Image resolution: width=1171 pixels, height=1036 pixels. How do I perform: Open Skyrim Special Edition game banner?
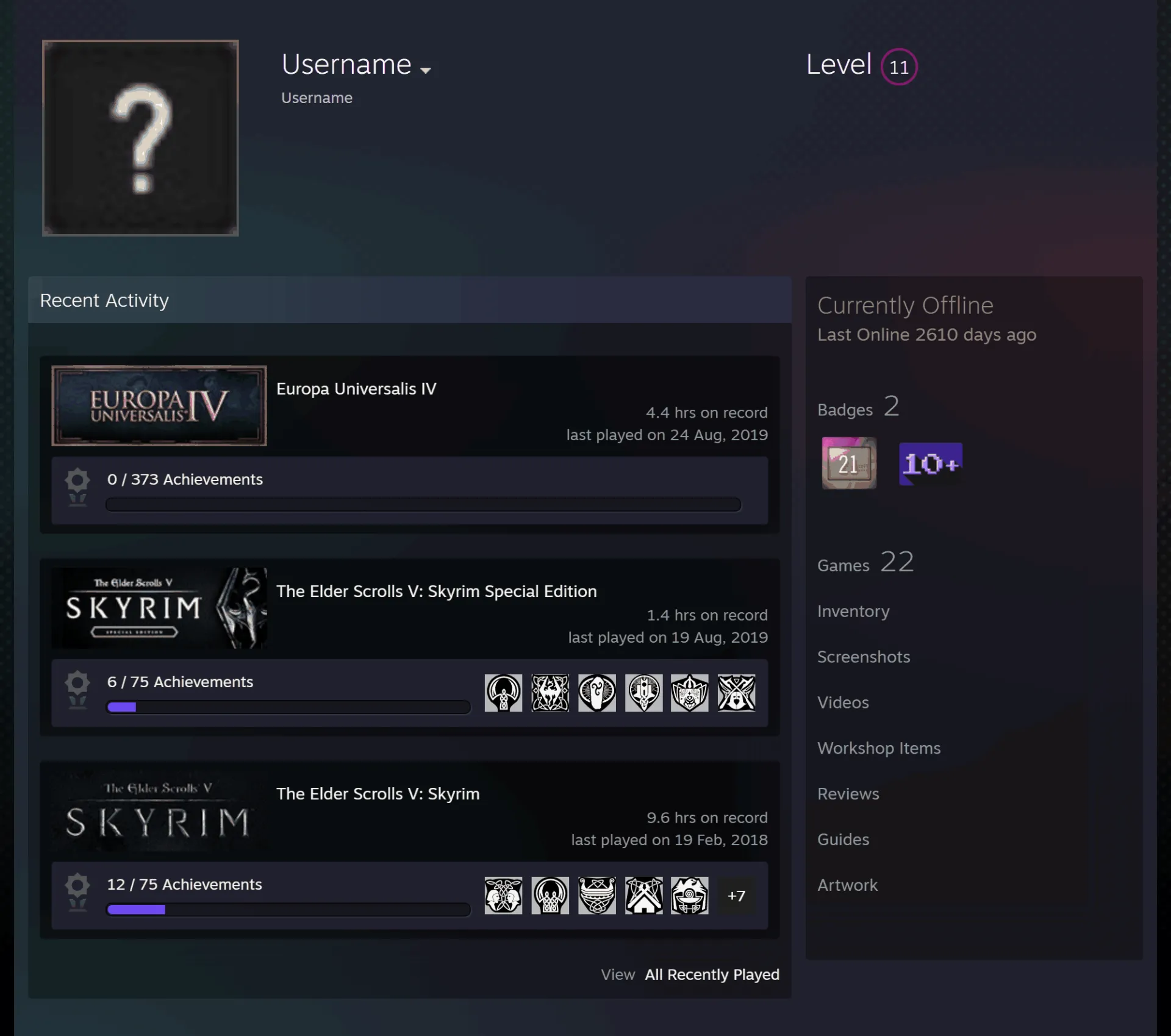click(x=159, y=608)
